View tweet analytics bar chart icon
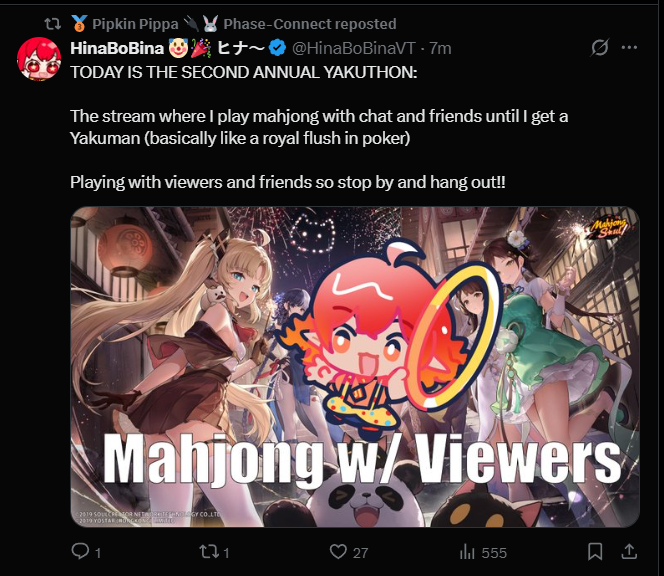664x576 pixels. (467, 552)
